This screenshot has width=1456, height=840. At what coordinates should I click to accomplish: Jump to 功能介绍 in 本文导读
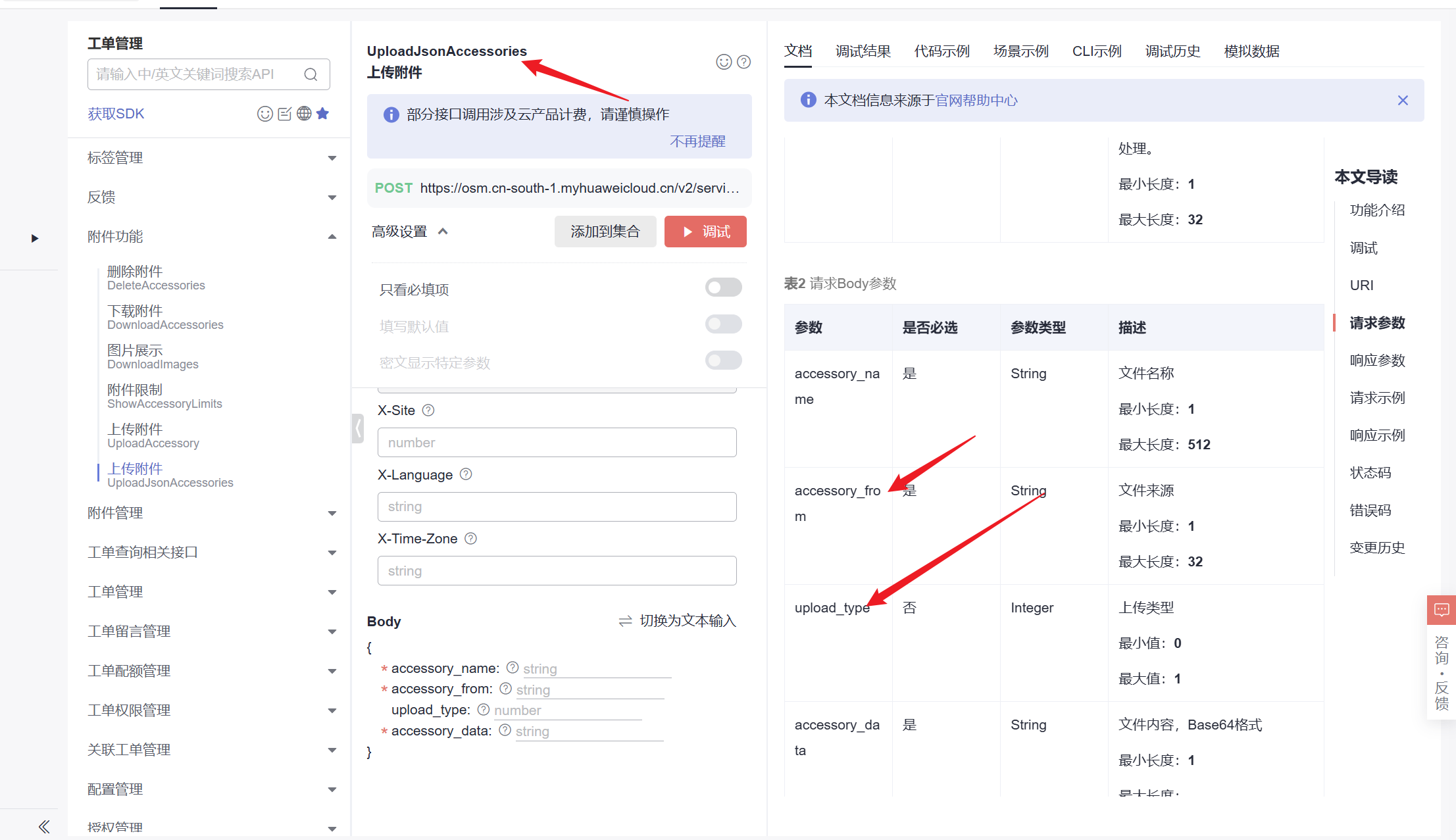[x=1377, y=210]
